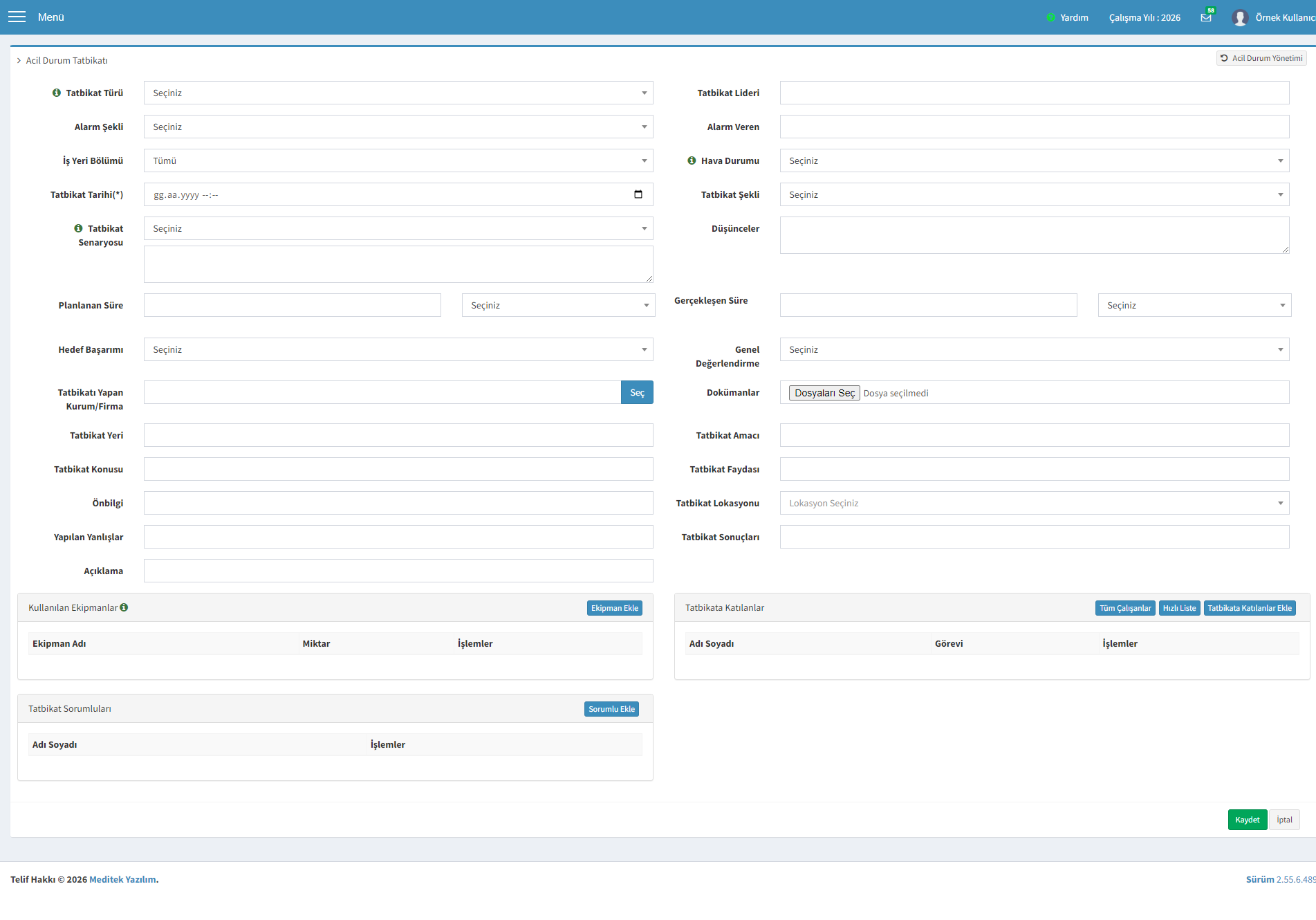Click the Ekipman Ekle button
The height and width of the screenshot is (920, 1316).
click(615, 608)
